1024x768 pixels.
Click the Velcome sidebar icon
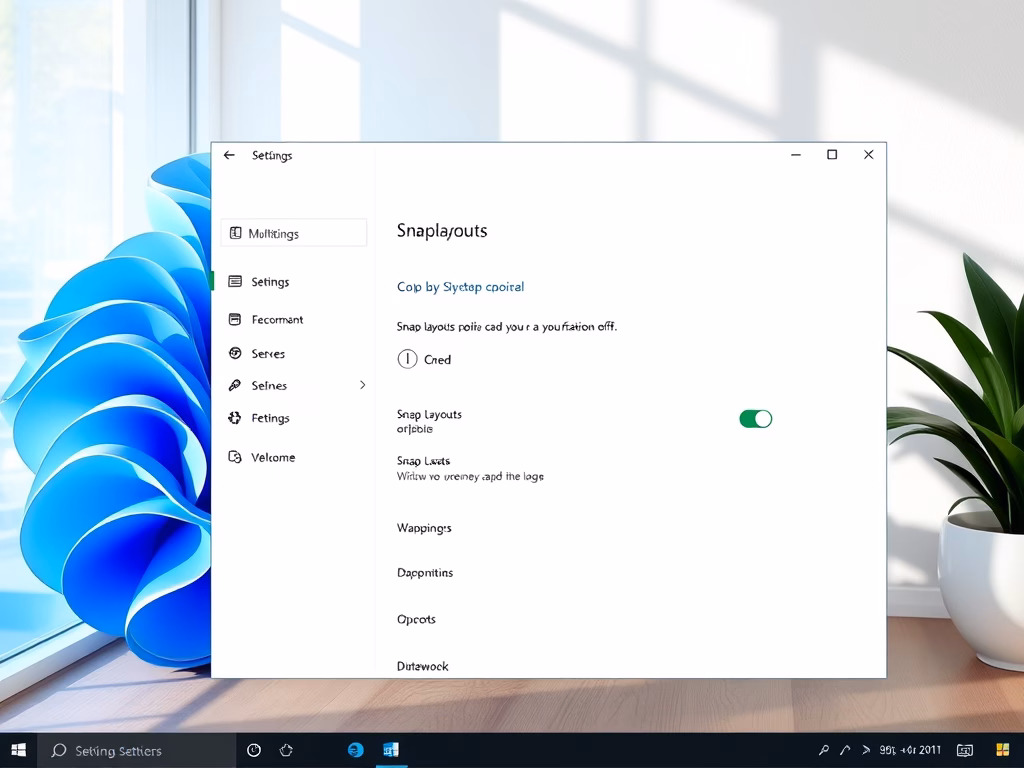235,457
